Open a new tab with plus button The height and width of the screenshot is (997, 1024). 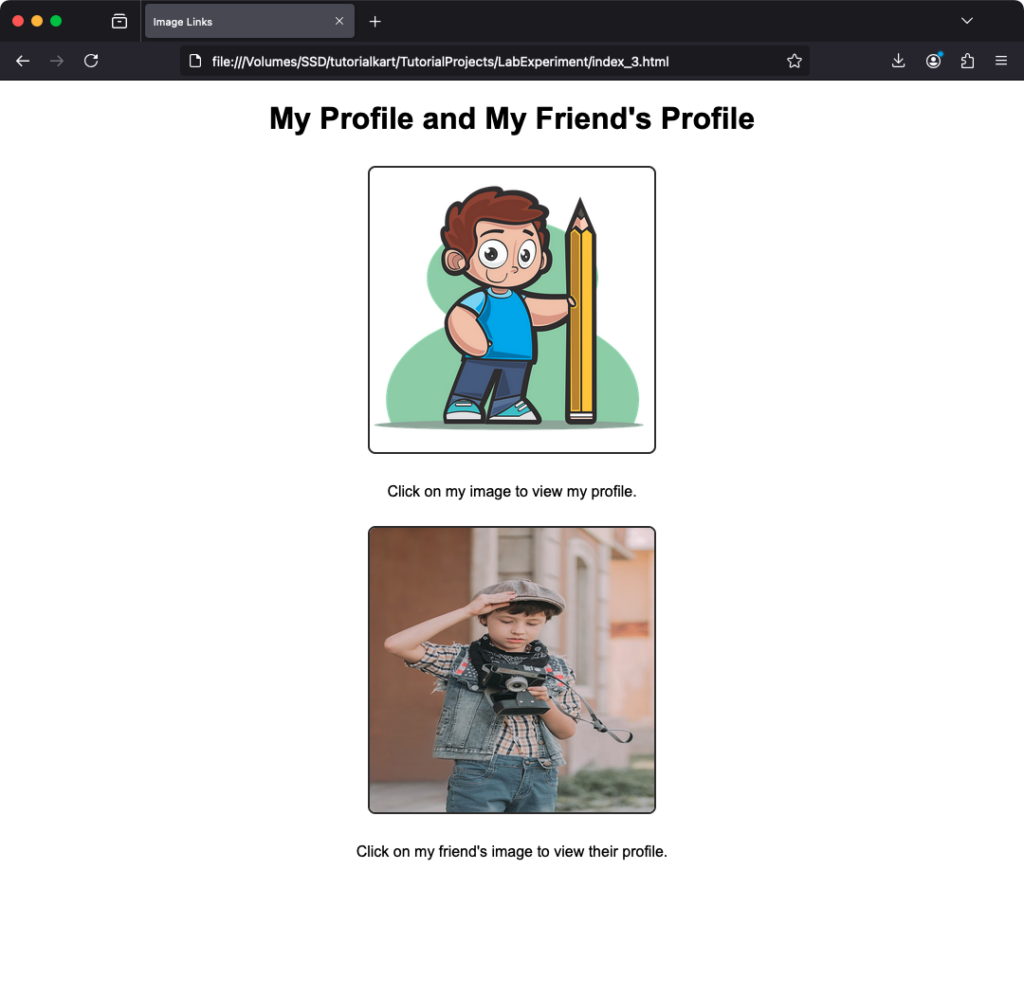pos(375,22)
